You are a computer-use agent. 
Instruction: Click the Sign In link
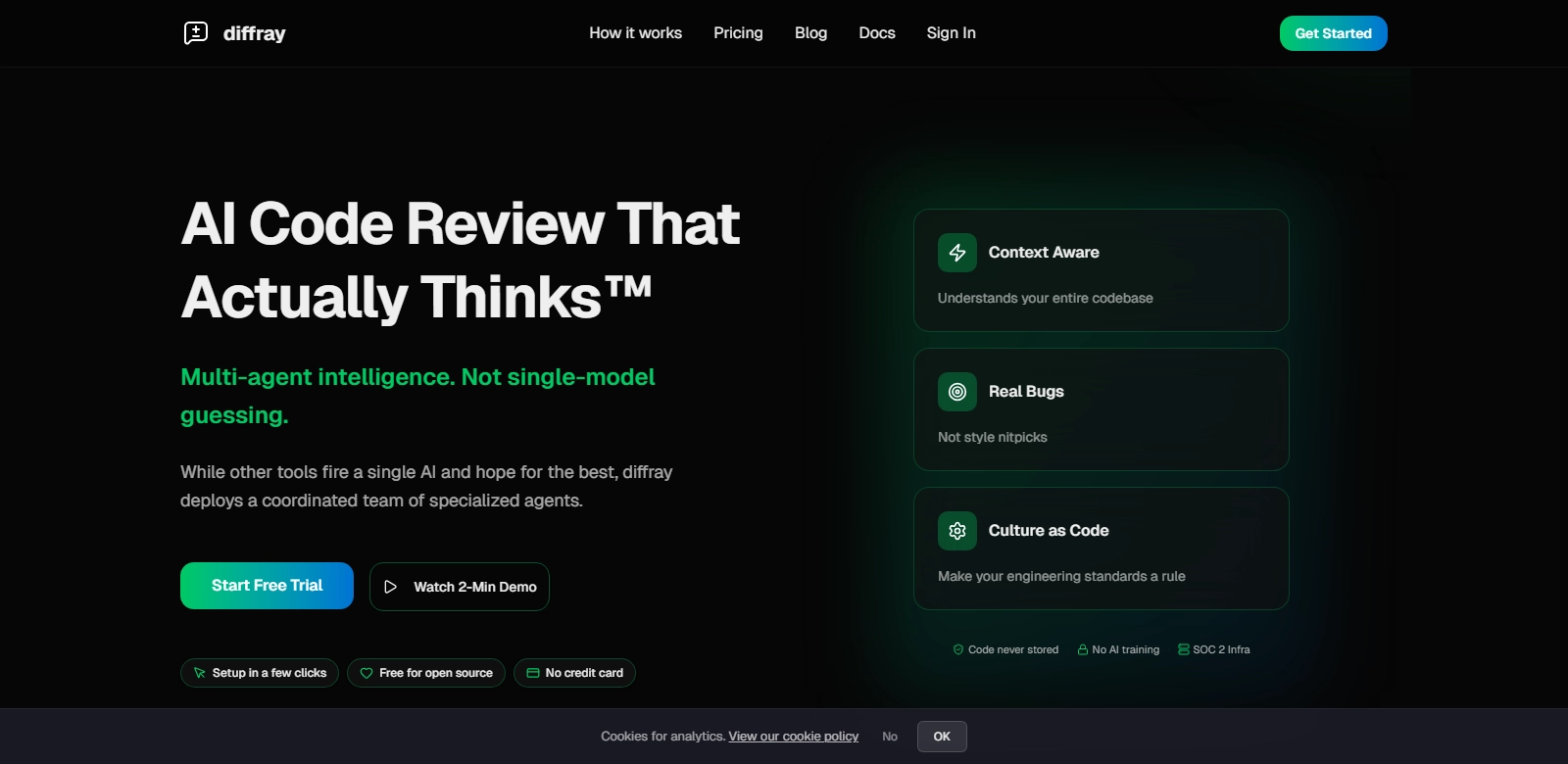point(951,33)
